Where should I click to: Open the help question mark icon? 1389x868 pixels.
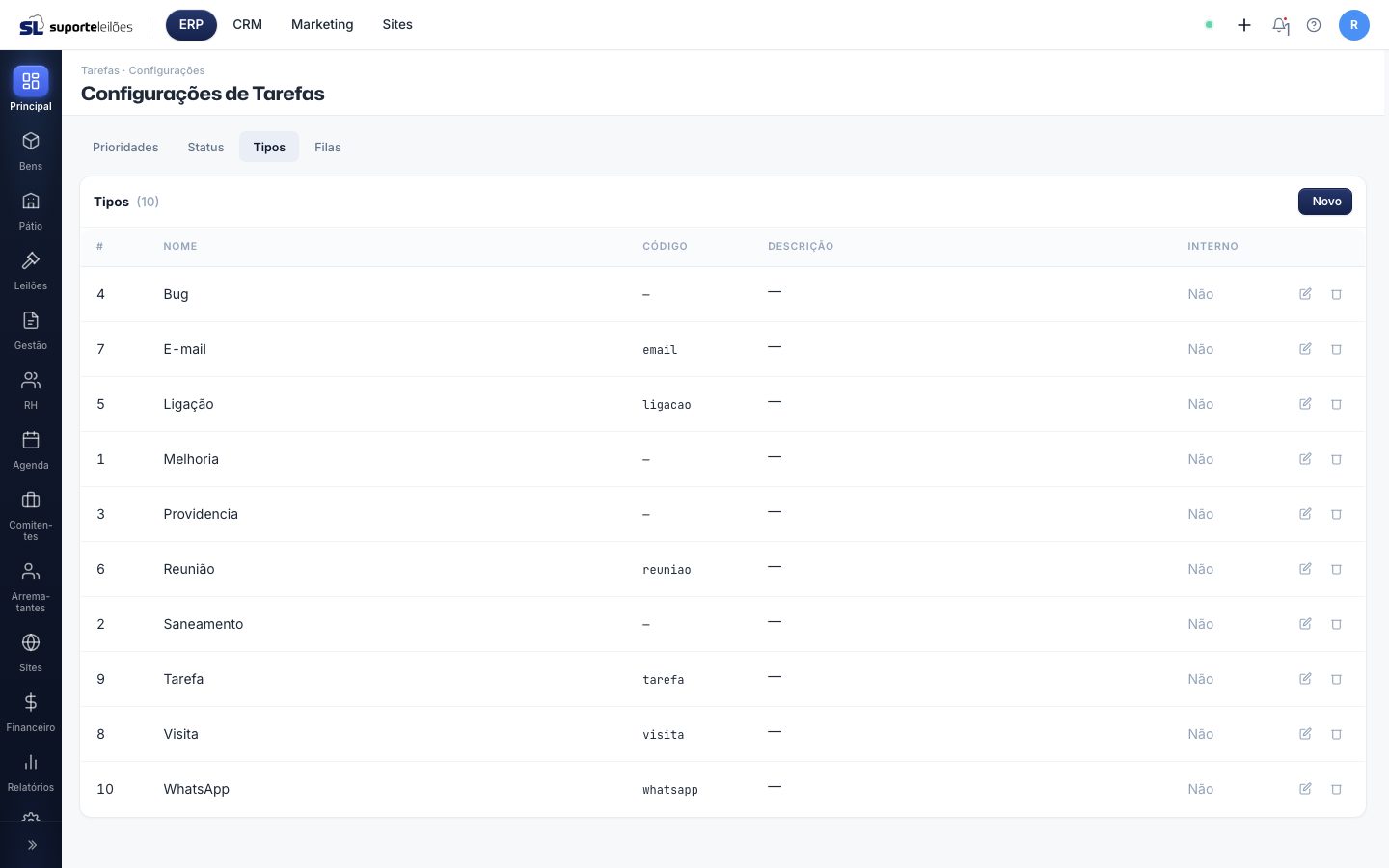pyautogui.click(x=1314, y=25)
